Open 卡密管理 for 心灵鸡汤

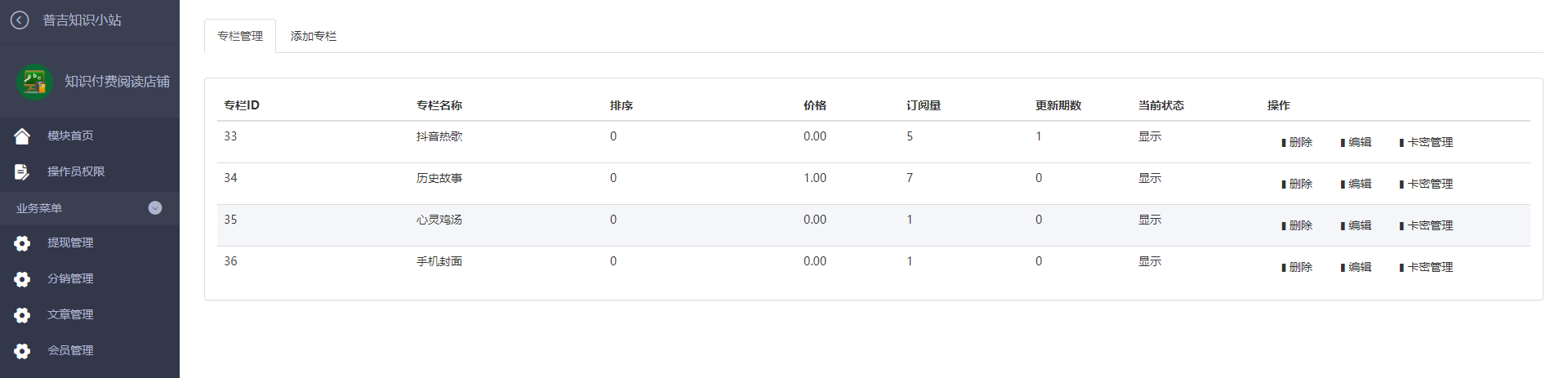click(x=1426, y=225)
